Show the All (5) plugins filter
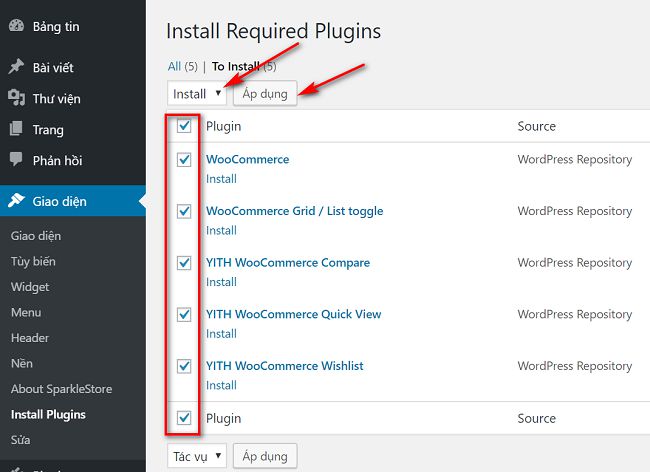The image size is (650, 472). pos(183,66)
